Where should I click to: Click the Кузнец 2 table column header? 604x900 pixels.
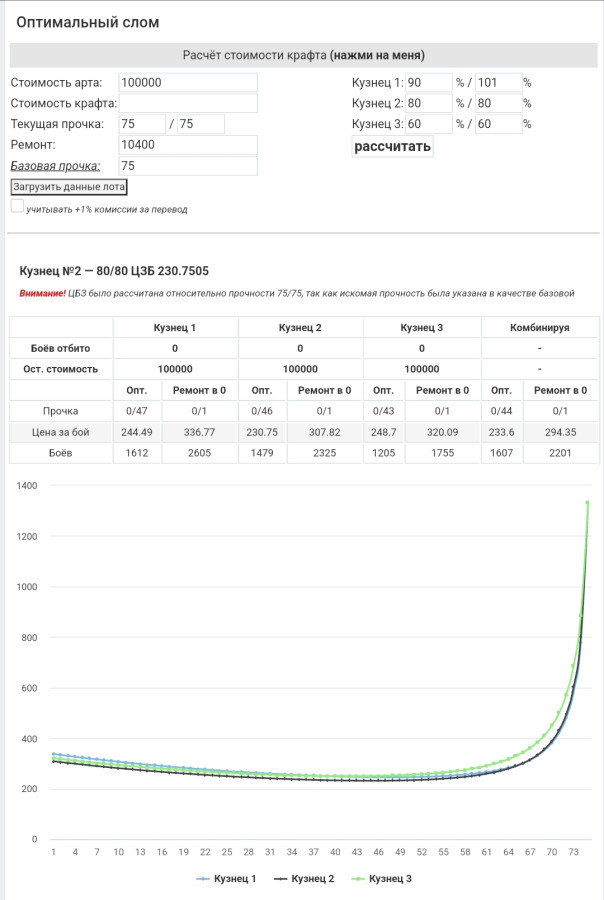tap(300, 327)
